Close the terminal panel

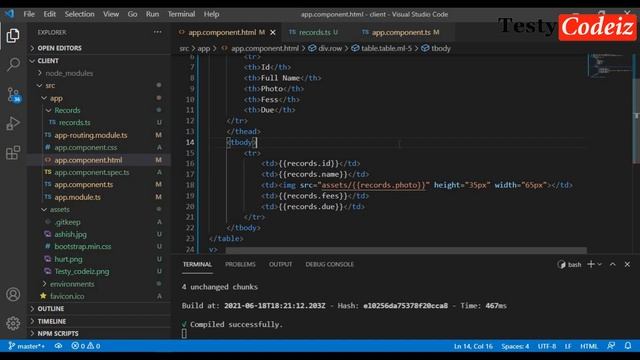click(x=627, y=264)
